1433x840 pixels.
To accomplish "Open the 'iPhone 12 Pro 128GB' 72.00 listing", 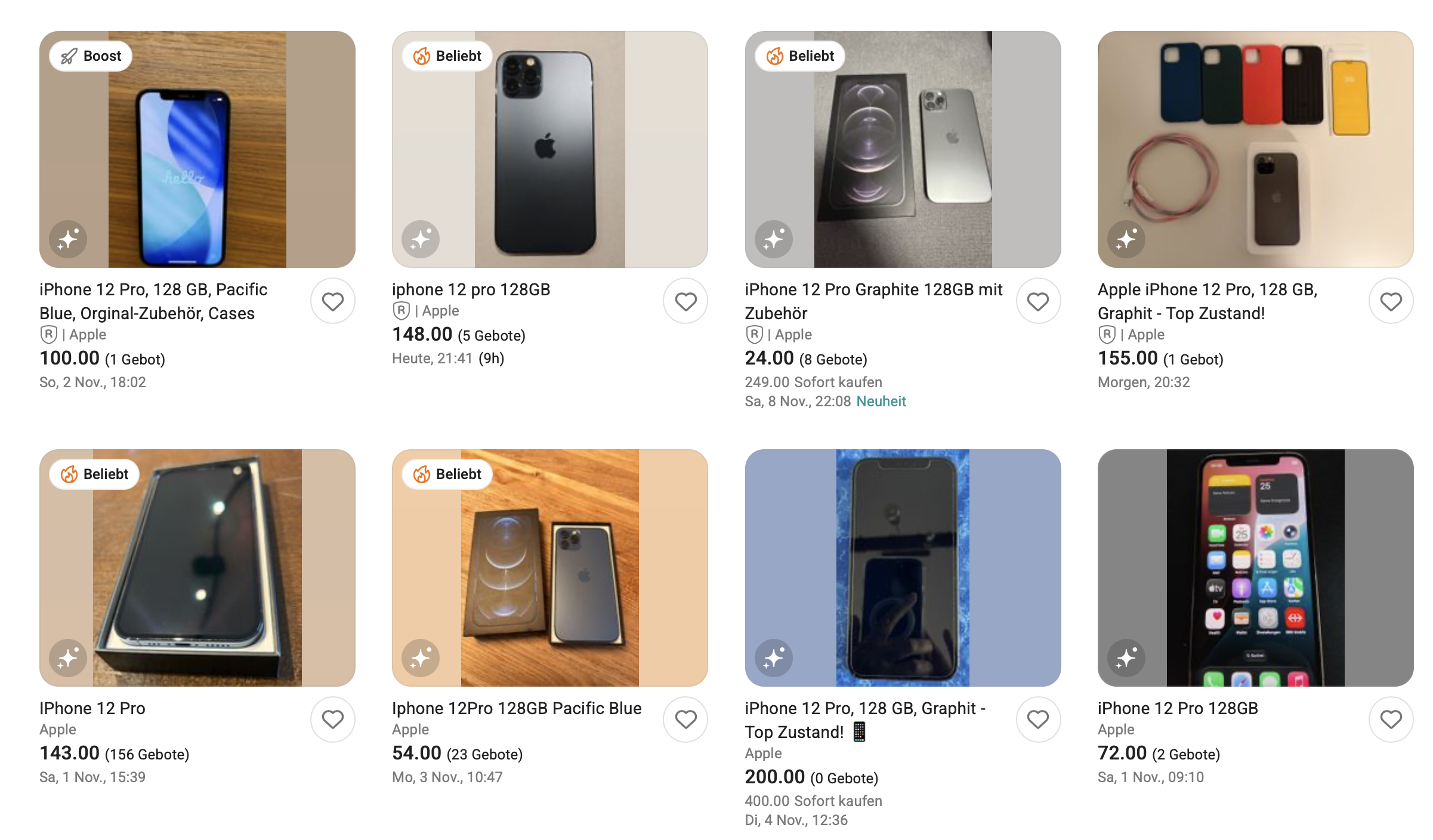I will [1178, 708].
